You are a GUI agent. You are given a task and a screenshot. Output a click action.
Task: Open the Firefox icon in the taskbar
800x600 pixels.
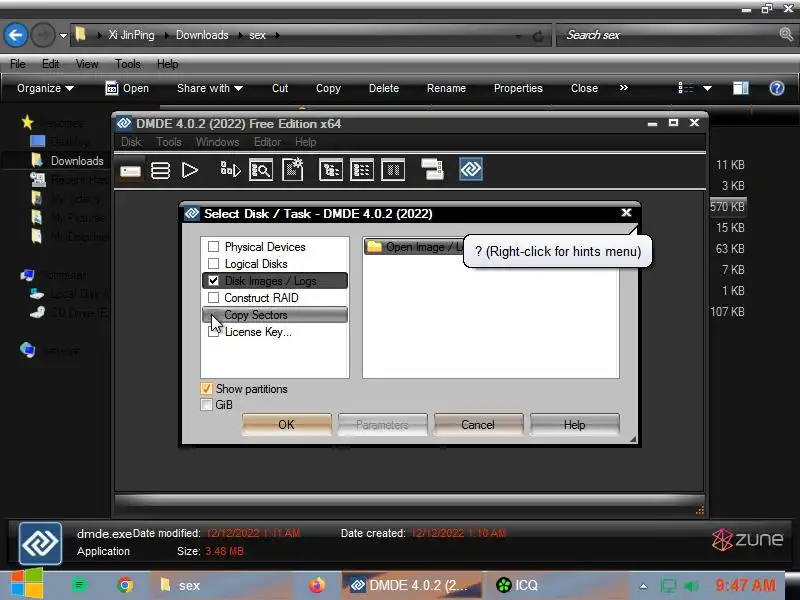317,585
